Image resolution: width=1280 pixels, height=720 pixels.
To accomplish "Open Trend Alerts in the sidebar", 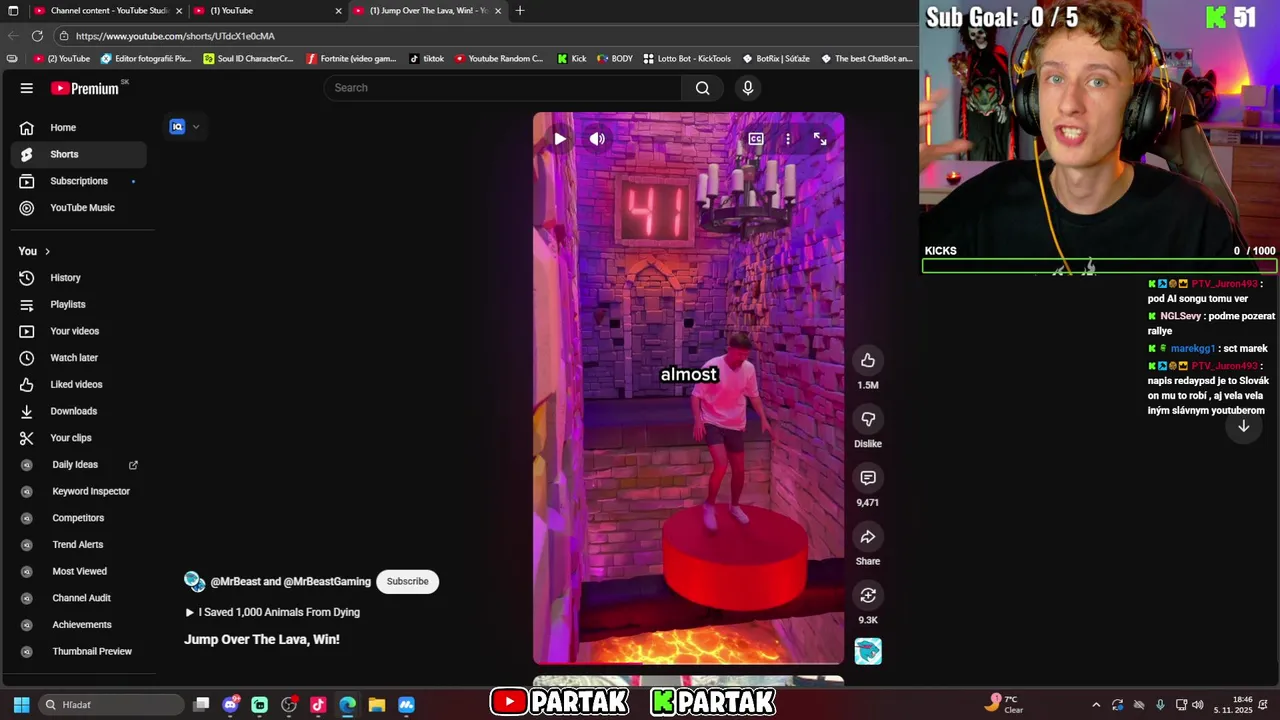I will pos(78,545).
